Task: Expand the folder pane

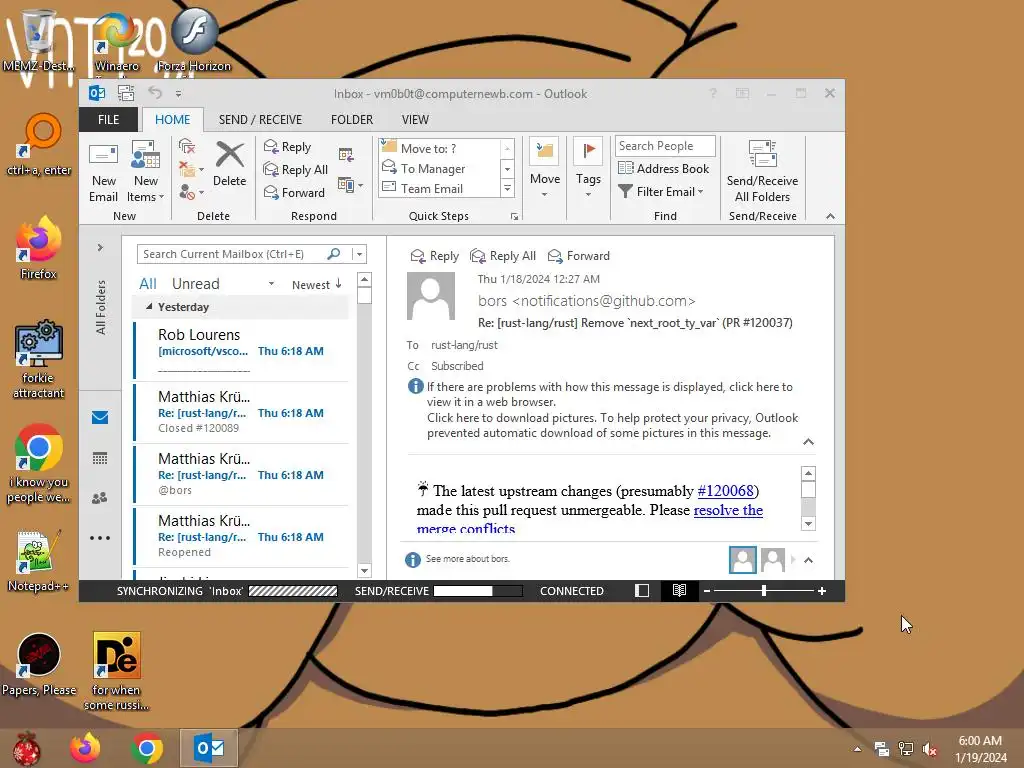Action: pyautogui.click(x=100, y=248)
